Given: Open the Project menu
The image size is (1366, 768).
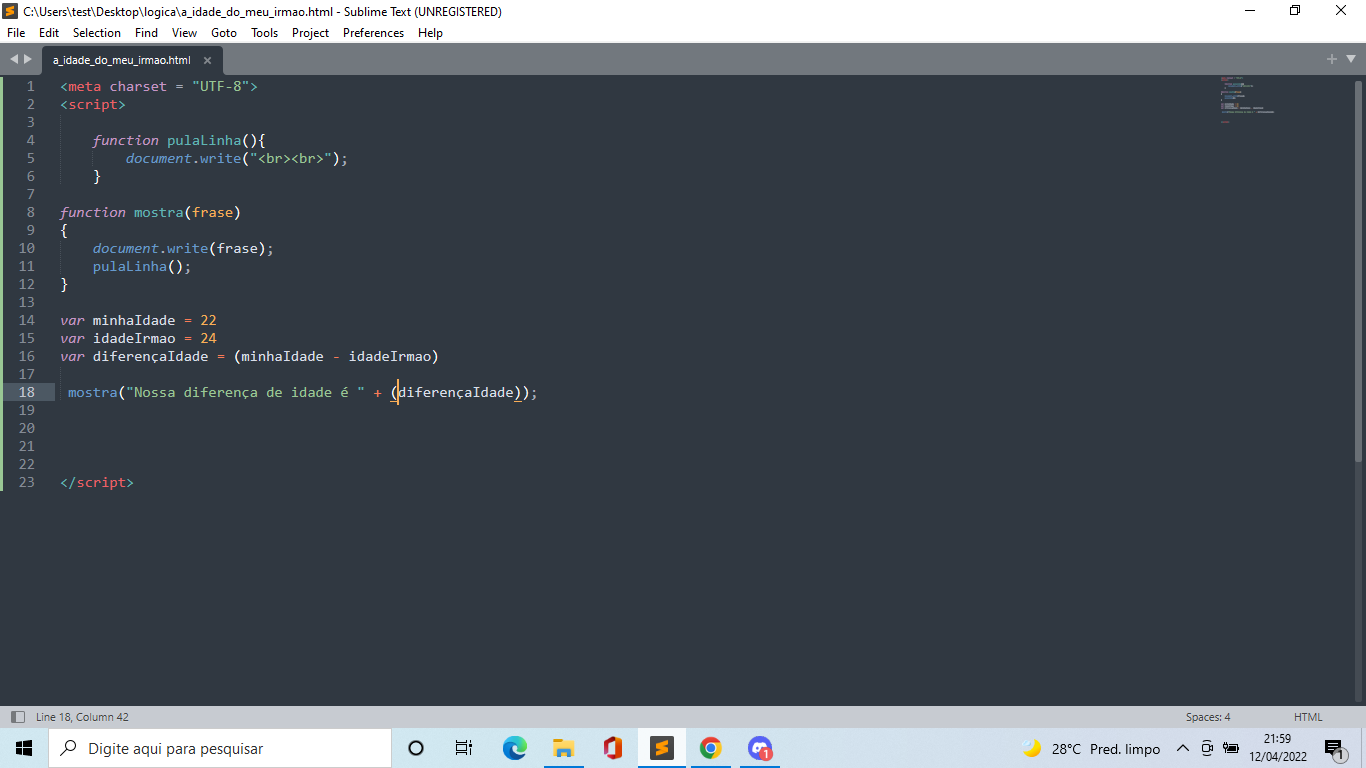Looking at the screenshot, I should [x=311, y=33].
